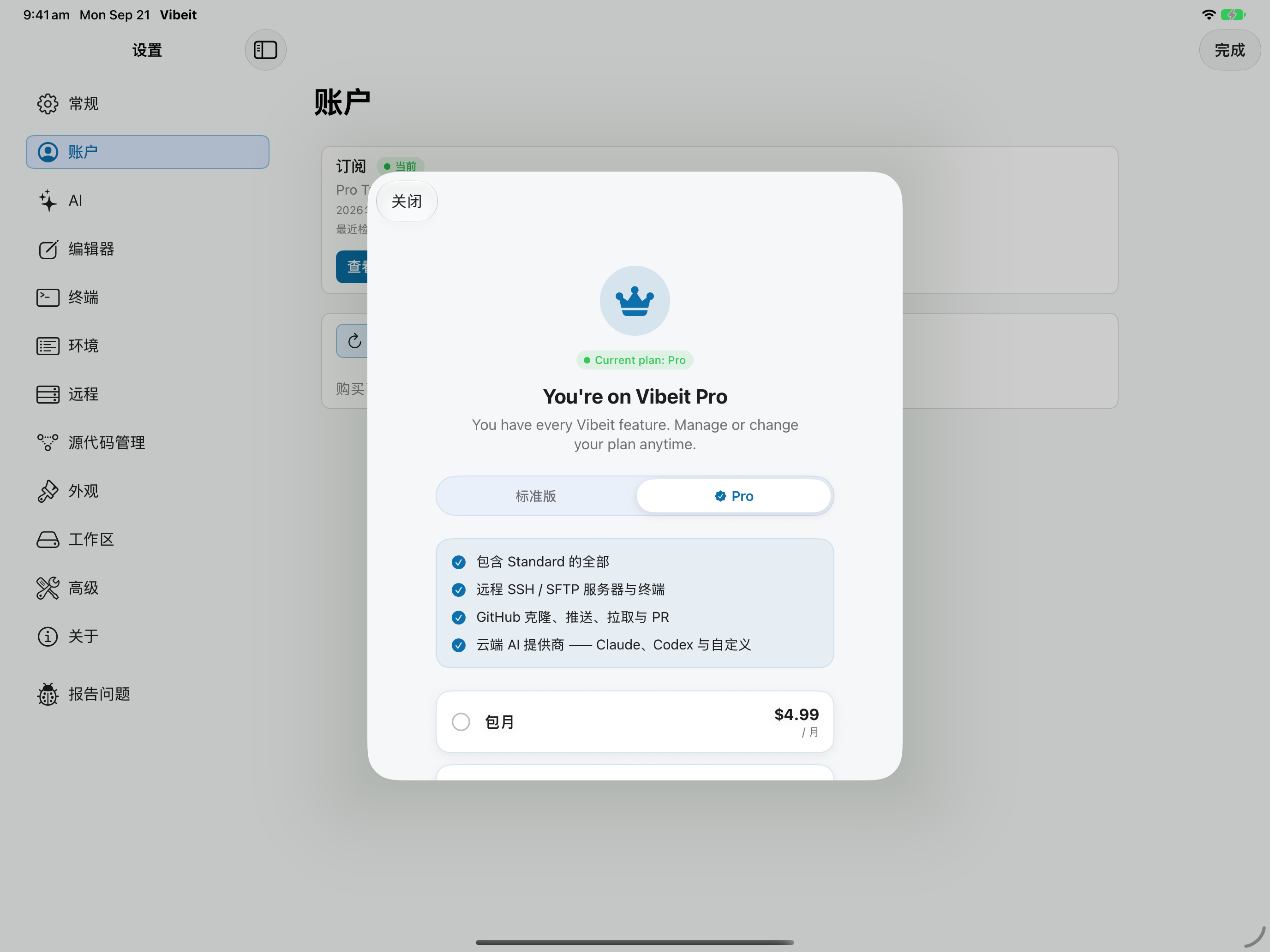This screenshot has width=1270, height=952.
Task: Click the blue 查看 button behind dialog
Action: click(352, 267)
